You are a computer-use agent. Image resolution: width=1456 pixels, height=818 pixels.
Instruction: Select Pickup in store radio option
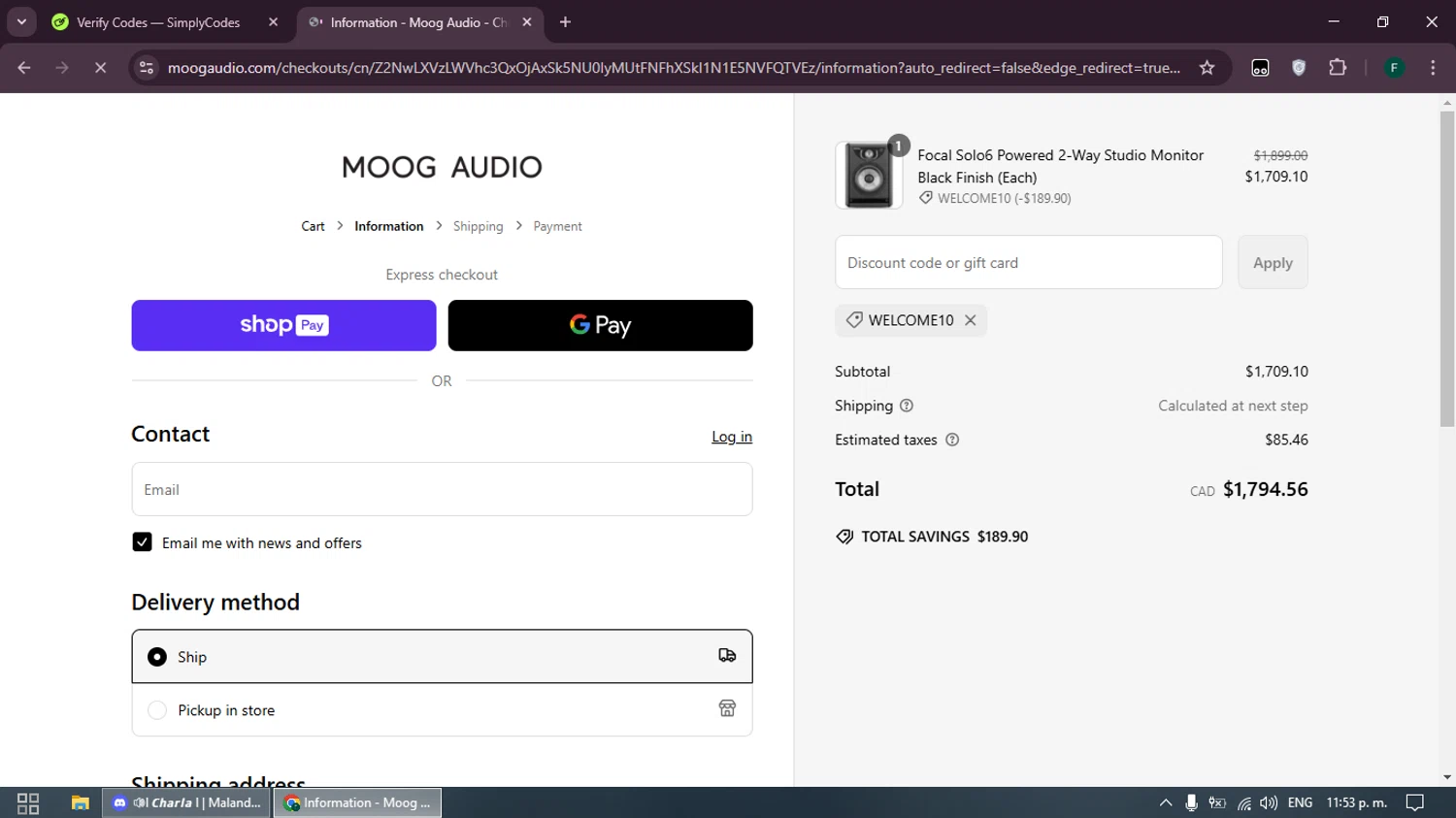point(156,710)
